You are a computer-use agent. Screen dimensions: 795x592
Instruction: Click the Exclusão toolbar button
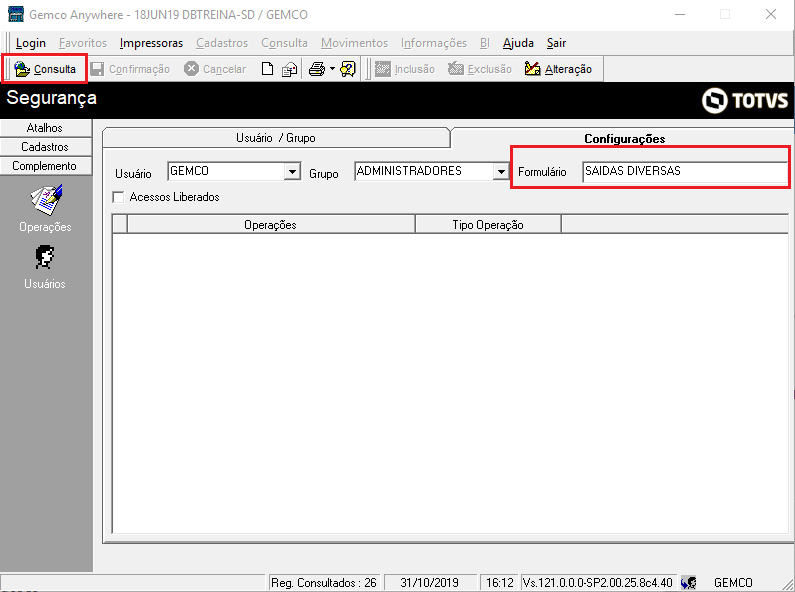pyautogui.click(x=480, y=69)
